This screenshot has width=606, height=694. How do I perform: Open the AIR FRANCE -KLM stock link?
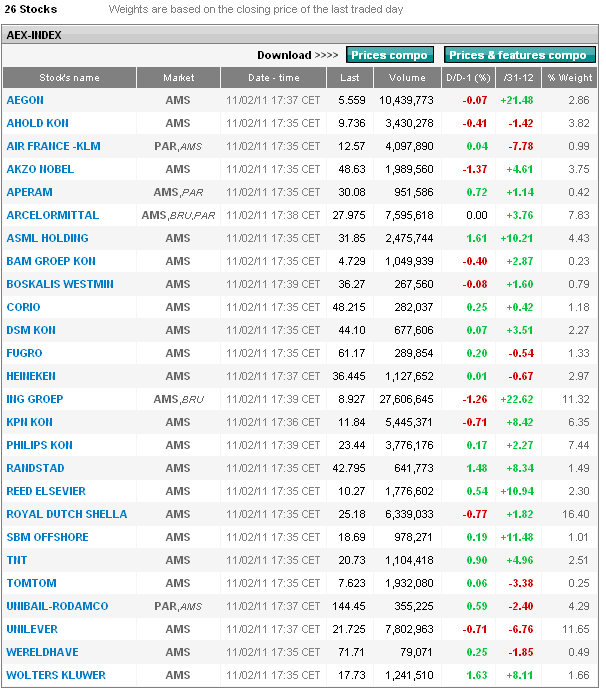(54, 147)
